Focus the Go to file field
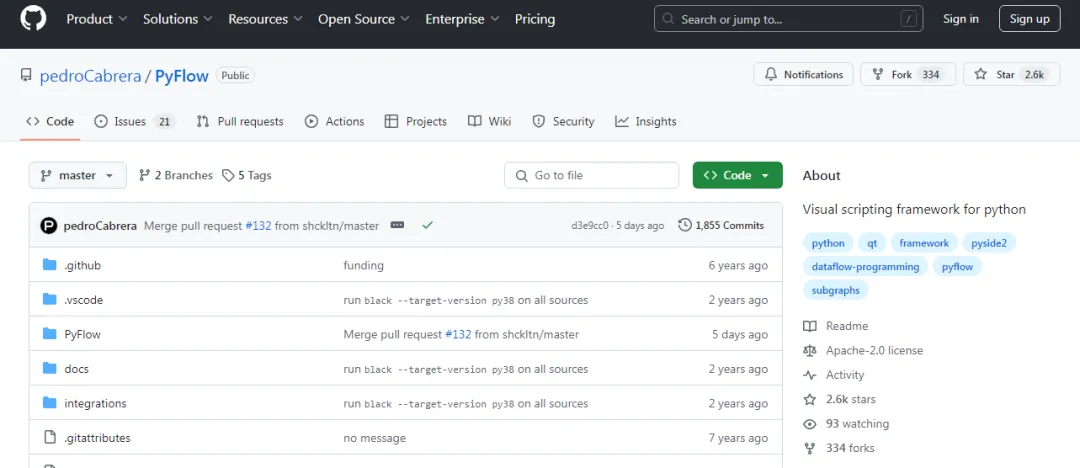This screenshot has width=1080, height=468. pos(592,176)
